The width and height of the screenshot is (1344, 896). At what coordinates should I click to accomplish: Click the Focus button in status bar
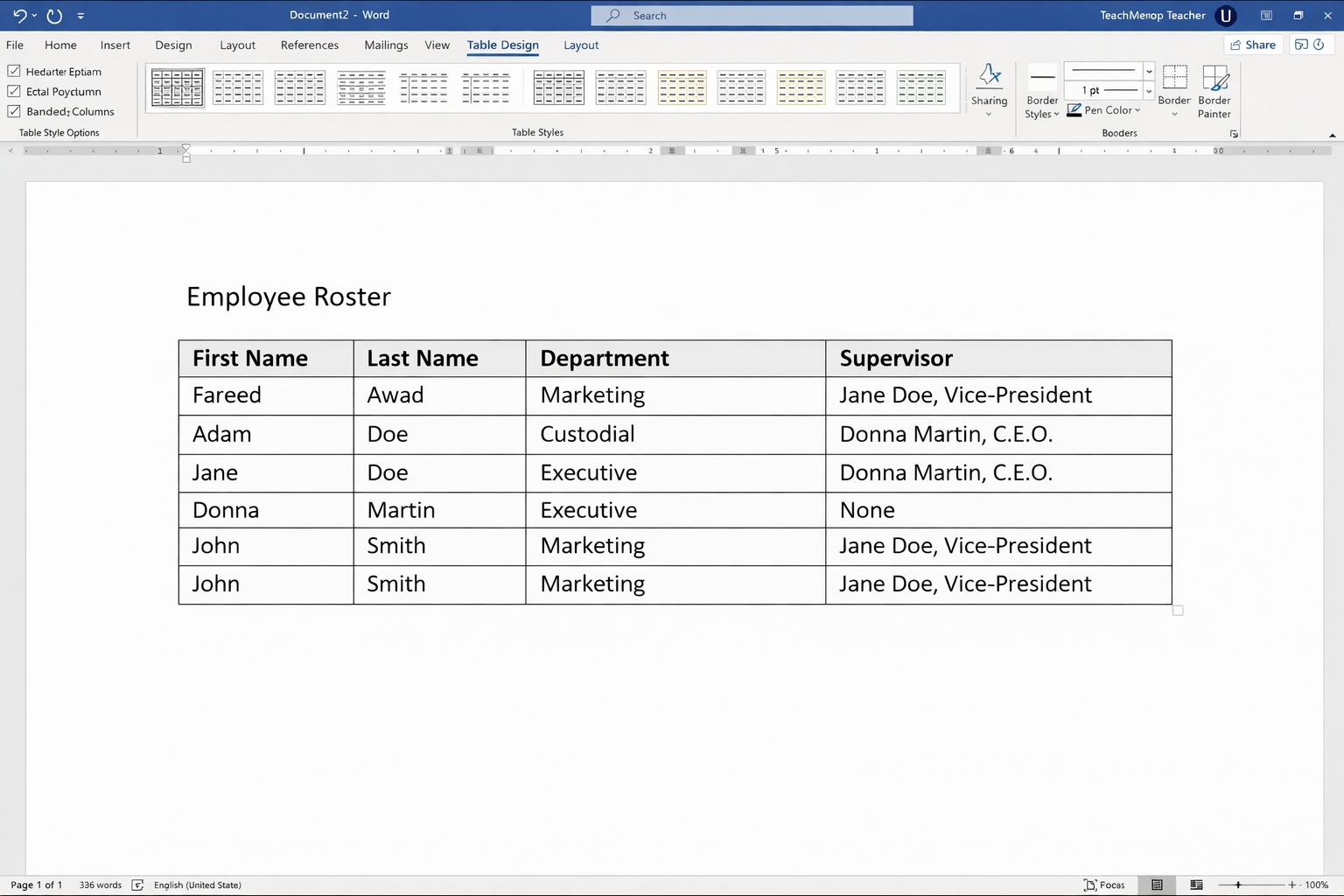pos(1104,885)
